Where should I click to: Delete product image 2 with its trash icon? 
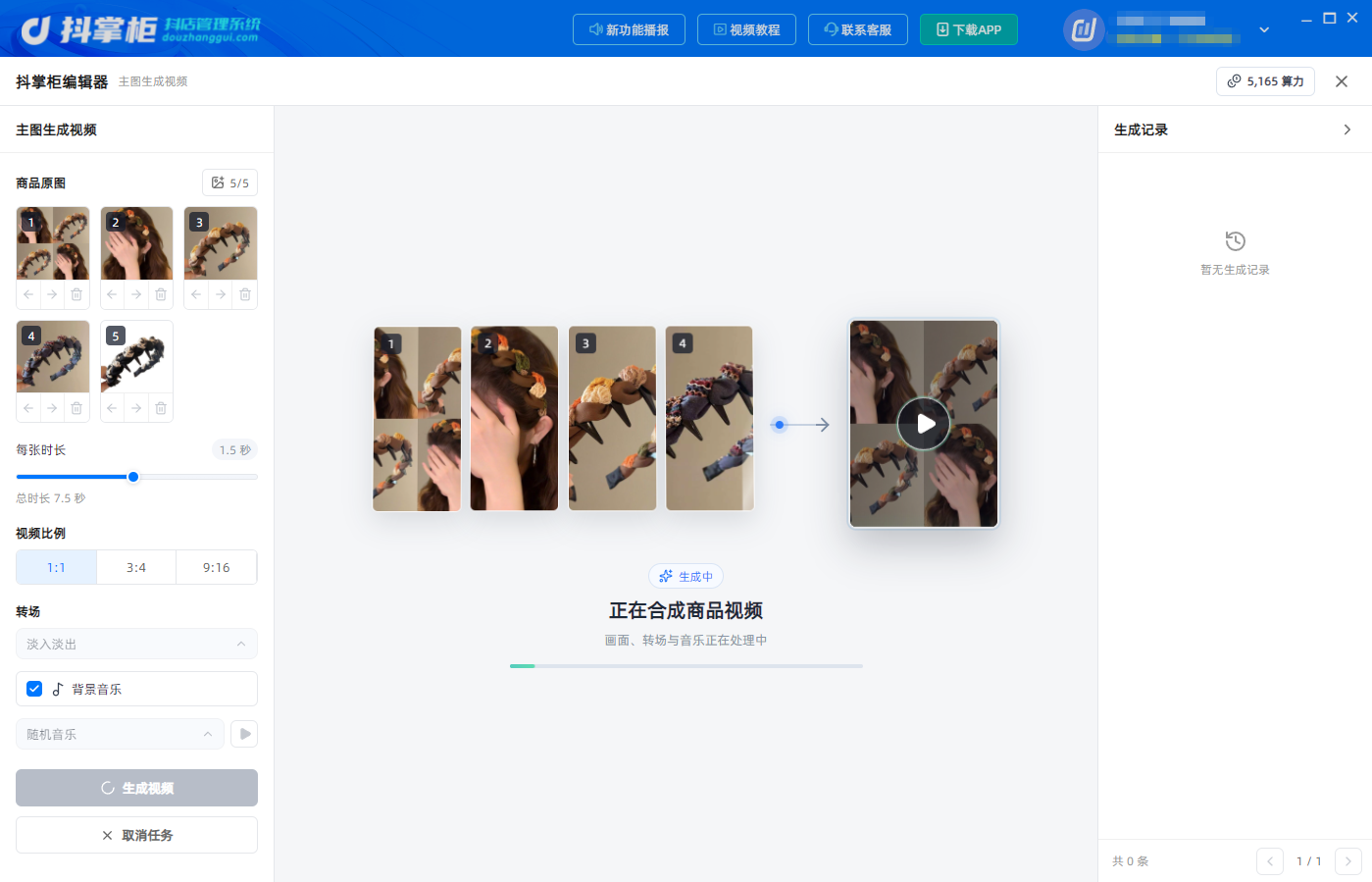coord(161,294)
